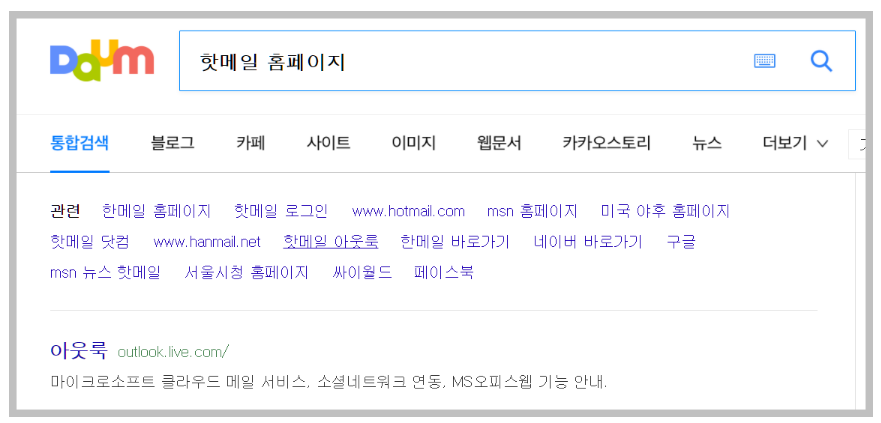Click related search 네이버 바로가기

[588, 242]
